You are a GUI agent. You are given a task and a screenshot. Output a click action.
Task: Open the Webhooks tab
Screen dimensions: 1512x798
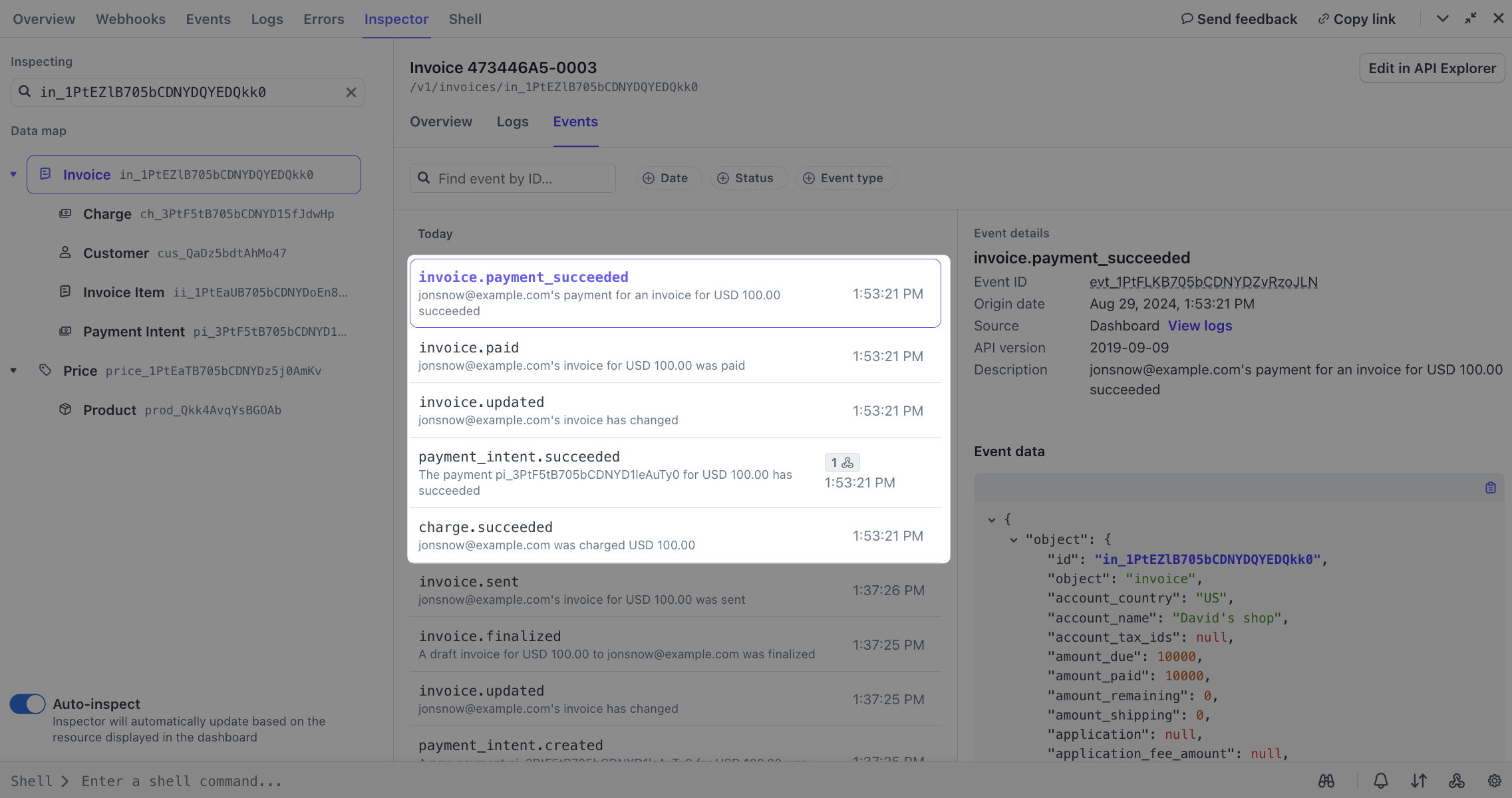point(130,19)
